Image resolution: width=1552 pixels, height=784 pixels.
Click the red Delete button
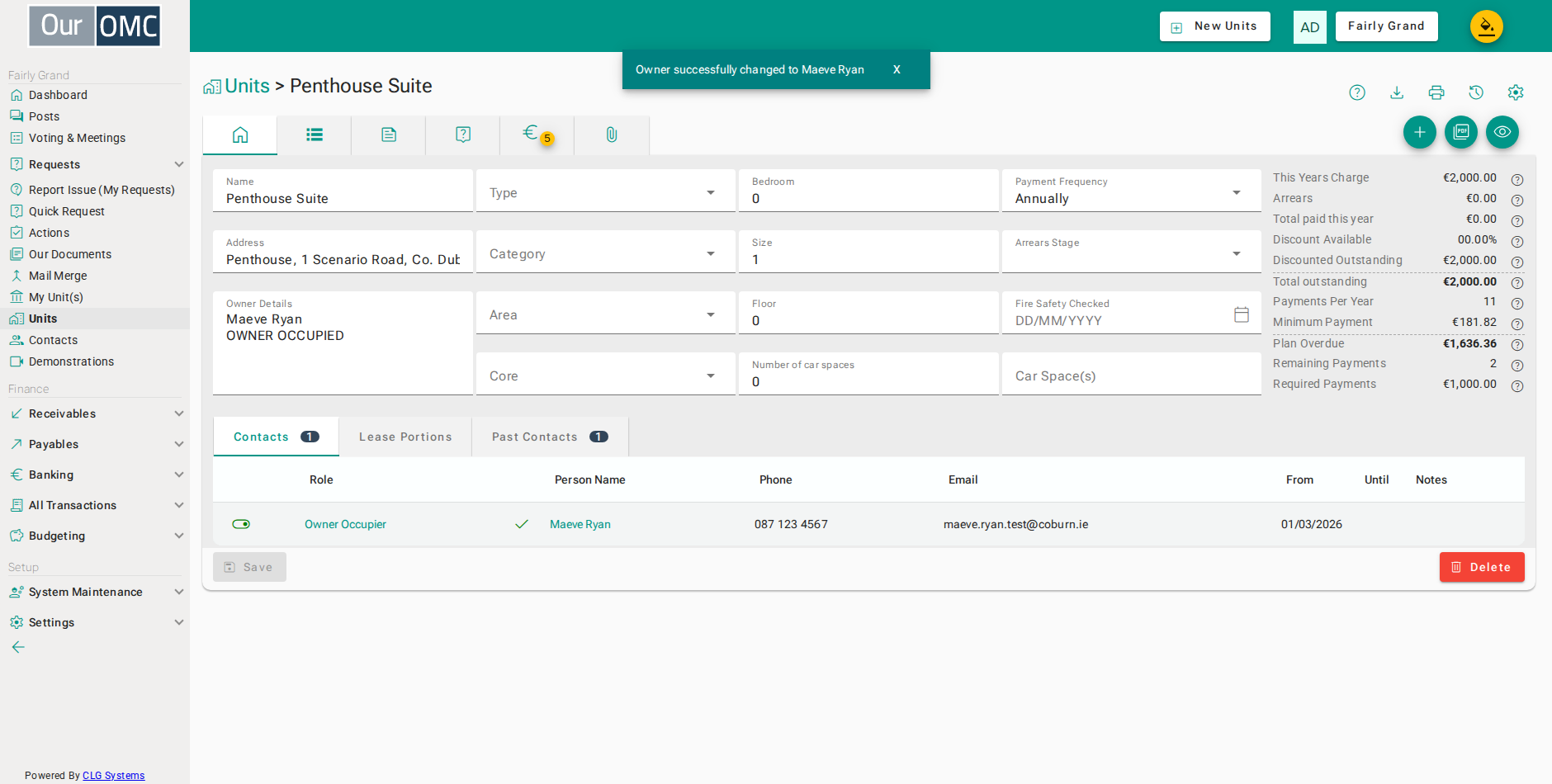[1482, 567]
